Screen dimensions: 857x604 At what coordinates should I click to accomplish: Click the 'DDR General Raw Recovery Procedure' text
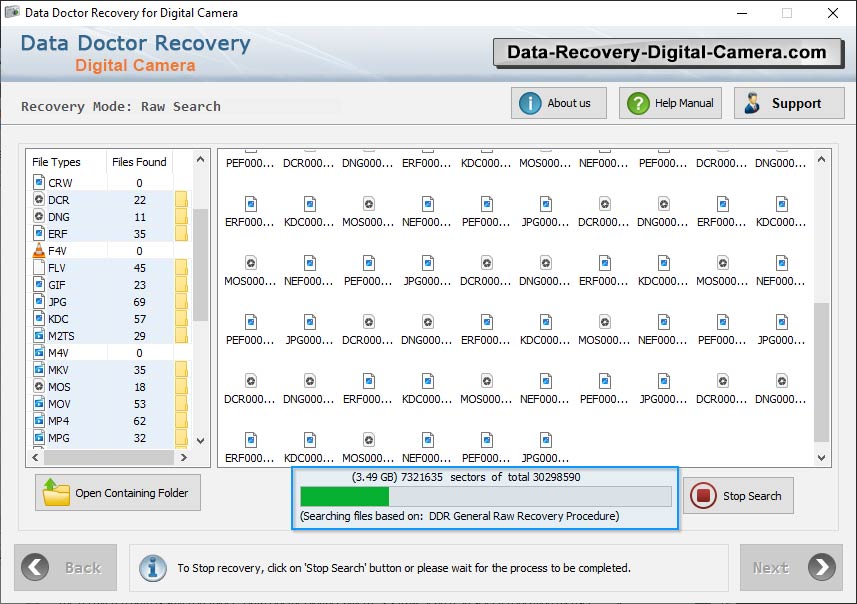[524, 516]
